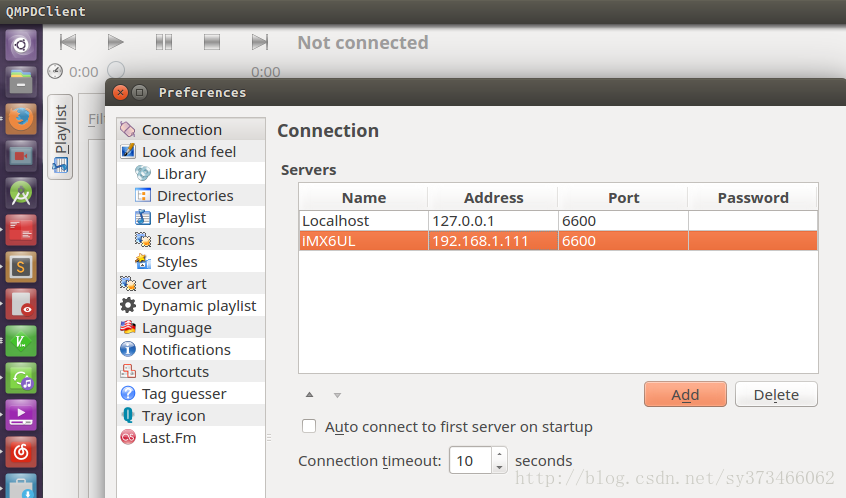Viewport: 846px width, 498px height.
Task: Launch the green Vim editor icon
Action: click(x=21, y=341)
